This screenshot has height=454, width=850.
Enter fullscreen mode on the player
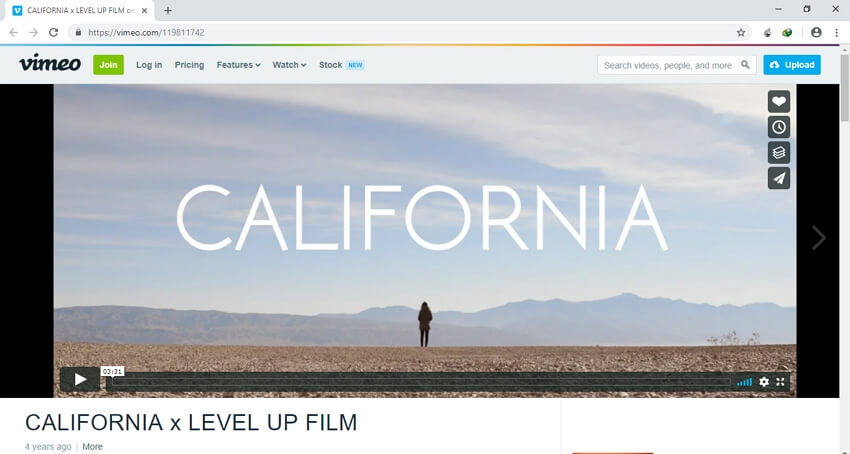781,382
